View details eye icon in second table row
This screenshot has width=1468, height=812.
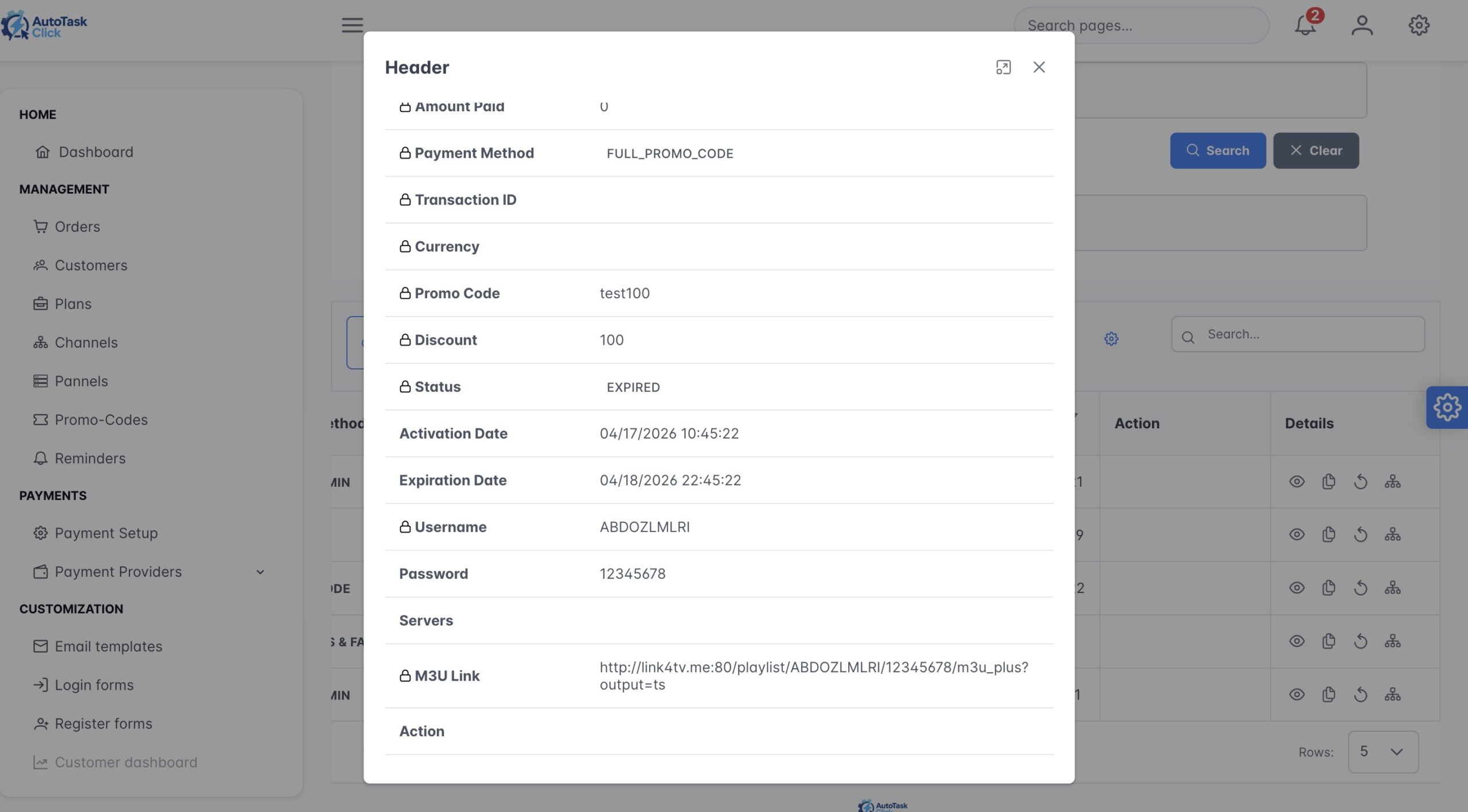tap(1297, 535)
